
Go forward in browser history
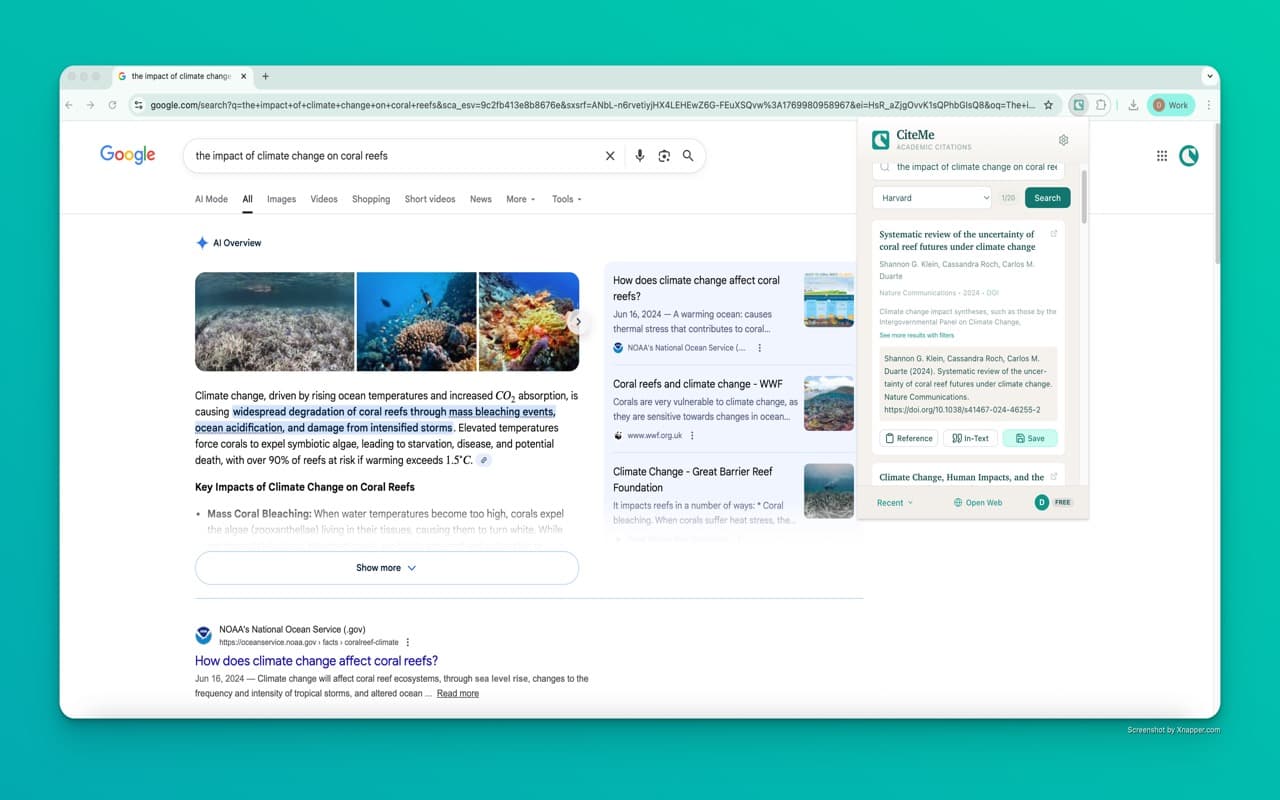[x=90, y=105]
